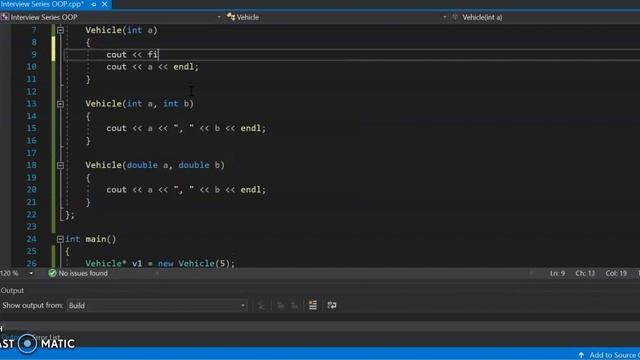Collapse the Vehicle(double a, double b) constructor block
This screenshot has width=640, height=360.
coord(60,165)
